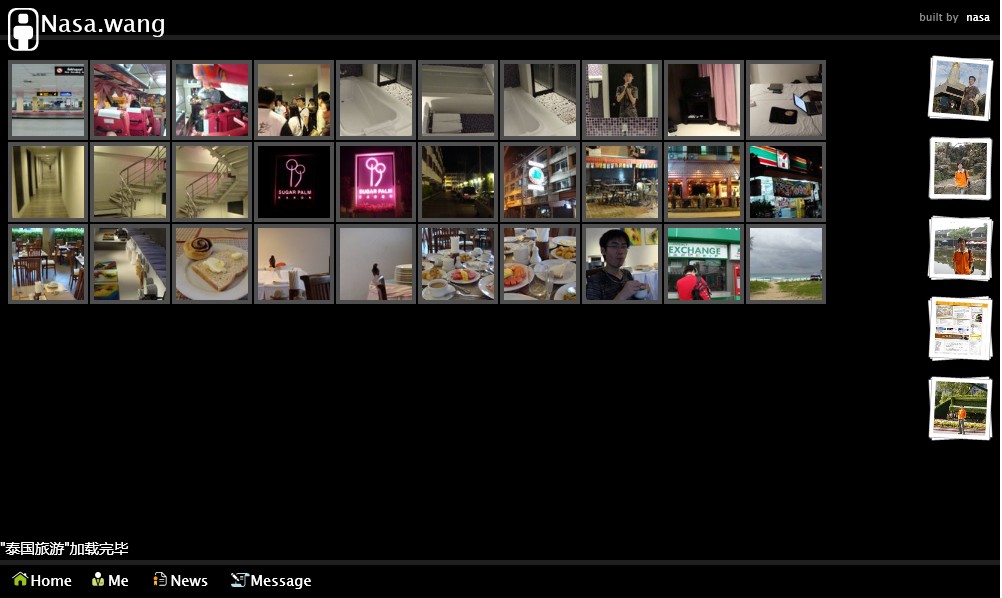
Task: Open the garden hedge album in the sidebar
Action: 960,409
